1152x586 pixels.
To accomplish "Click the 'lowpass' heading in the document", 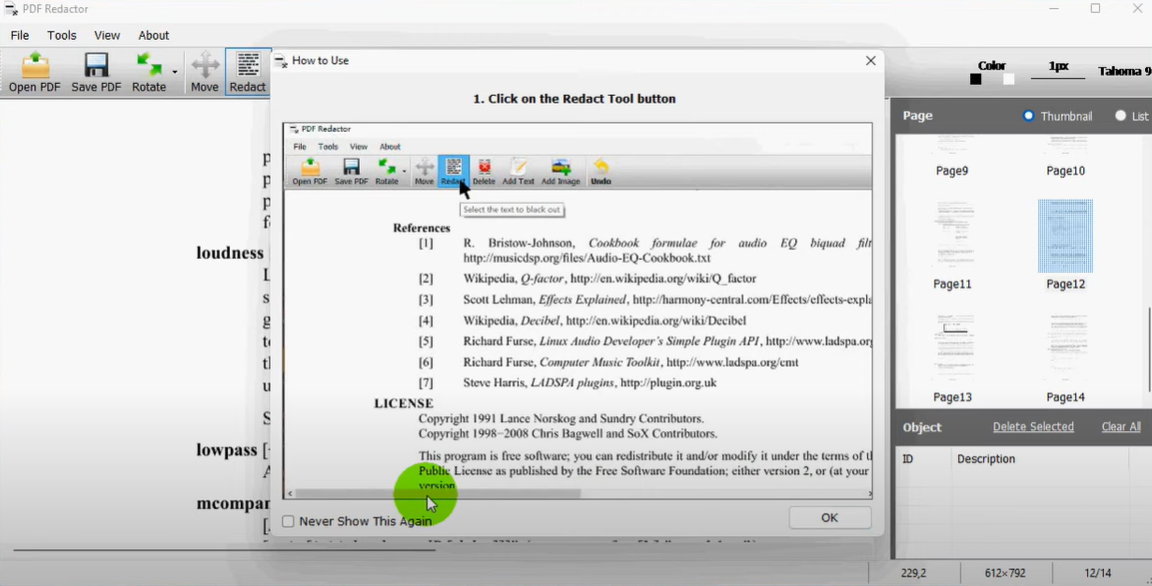I will [226, 449].
